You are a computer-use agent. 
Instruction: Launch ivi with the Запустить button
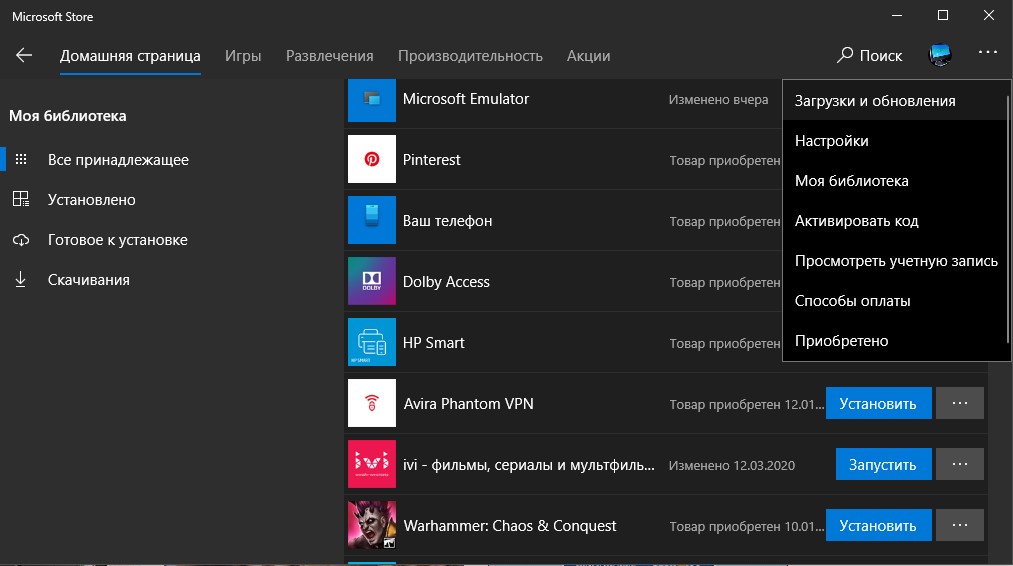click(x=883, y=464)
